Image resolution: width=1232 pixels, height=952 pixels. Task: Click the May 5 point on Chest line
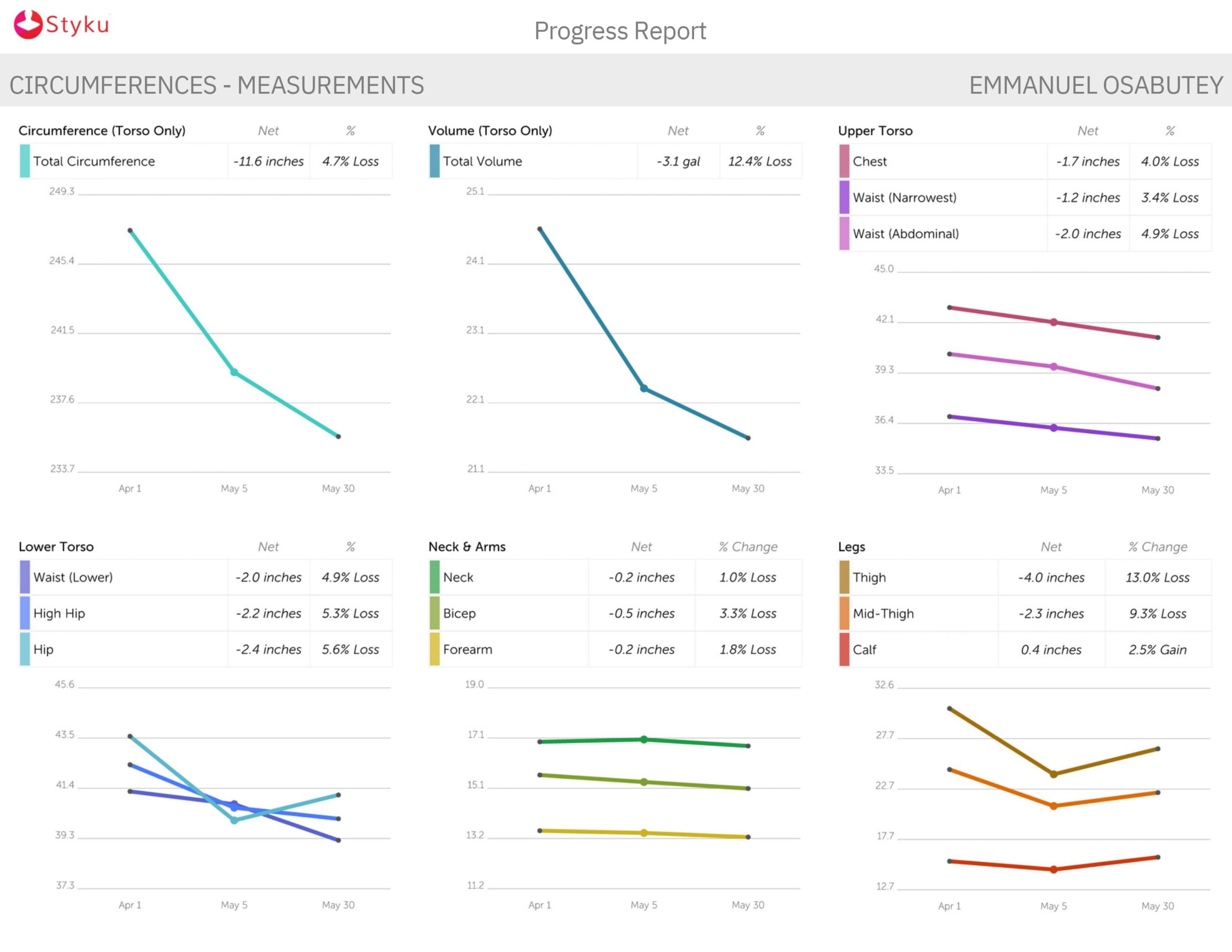coord(1054,322)
